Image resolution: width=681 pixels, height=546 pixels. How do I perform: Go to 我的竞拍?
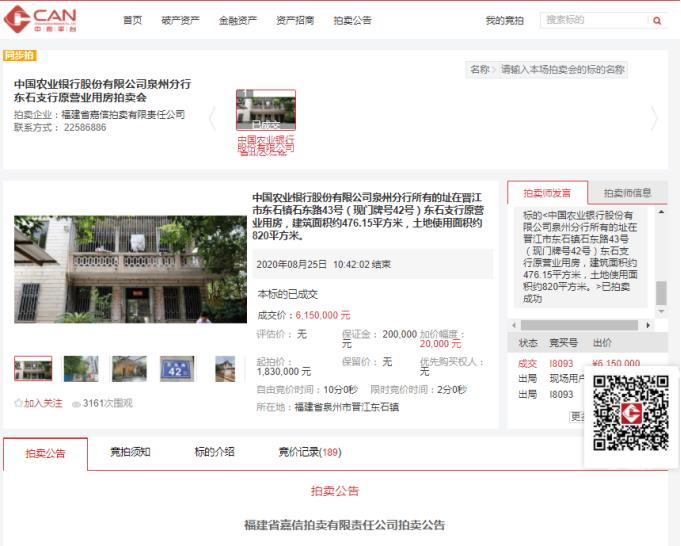504,20
